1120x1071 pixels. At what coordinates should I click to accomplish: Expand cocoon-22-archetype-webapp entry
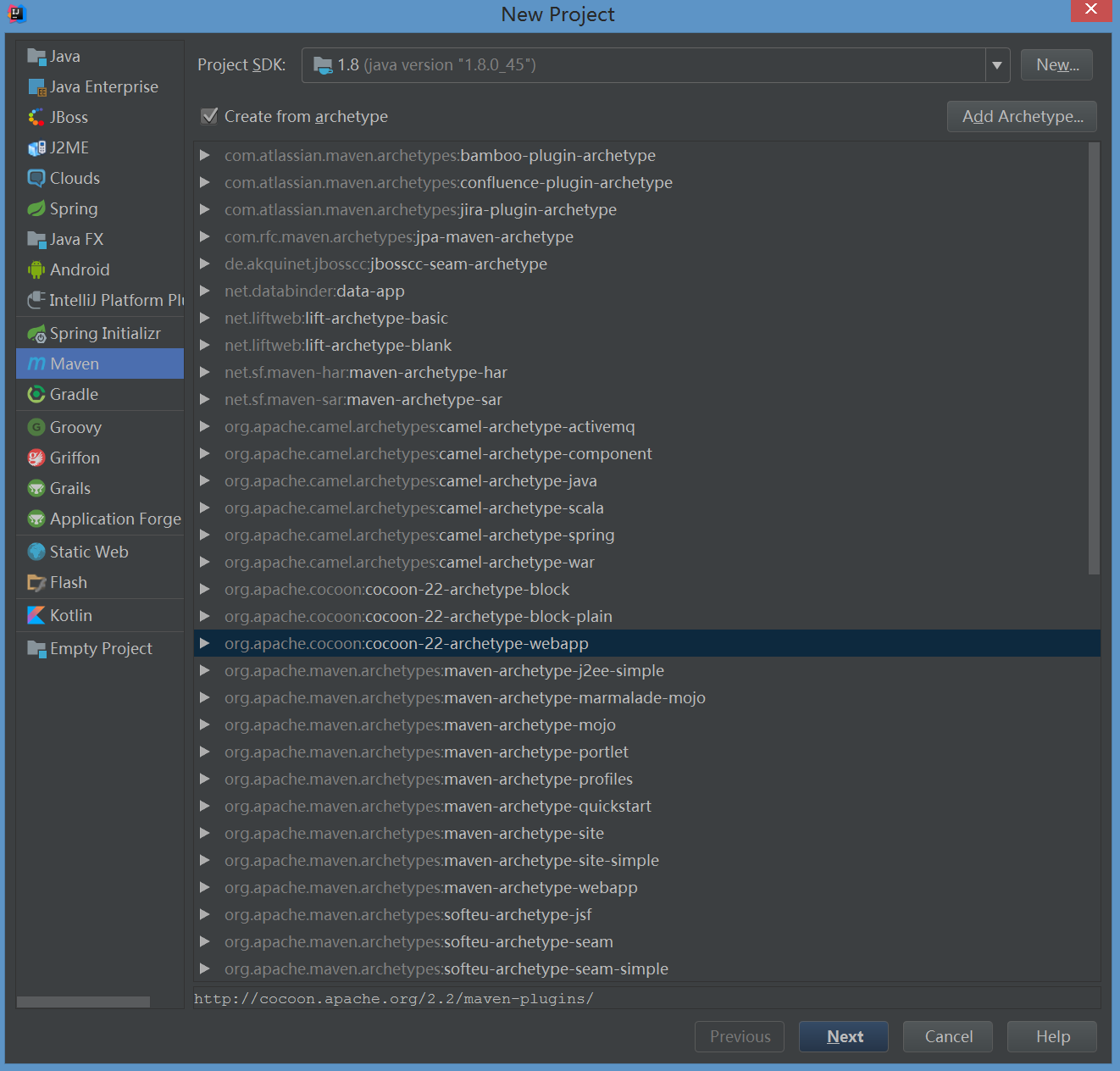point(204,643)
